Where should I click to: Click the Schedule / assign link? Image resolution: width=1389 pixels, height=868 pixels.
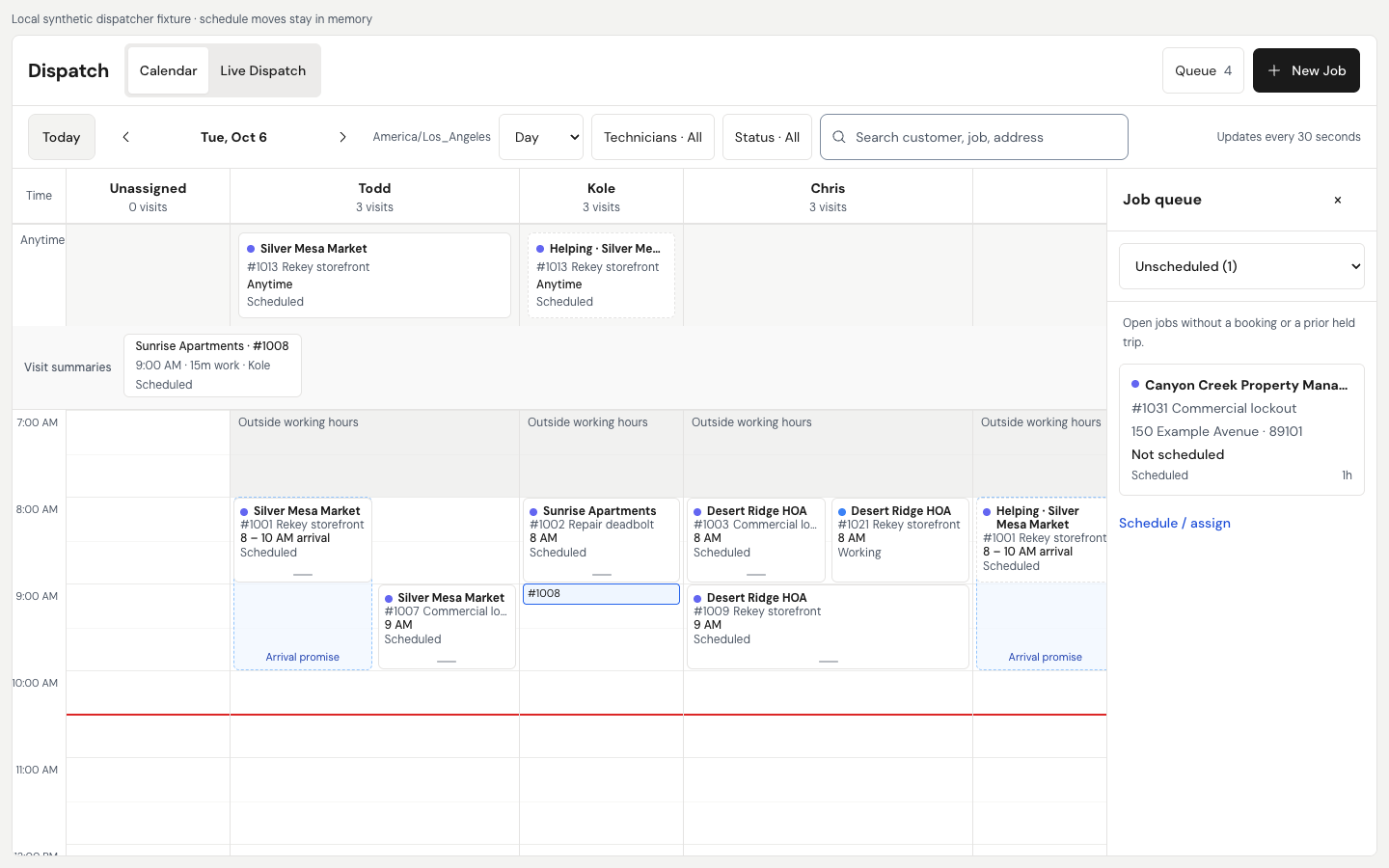tap(1175, 523)
